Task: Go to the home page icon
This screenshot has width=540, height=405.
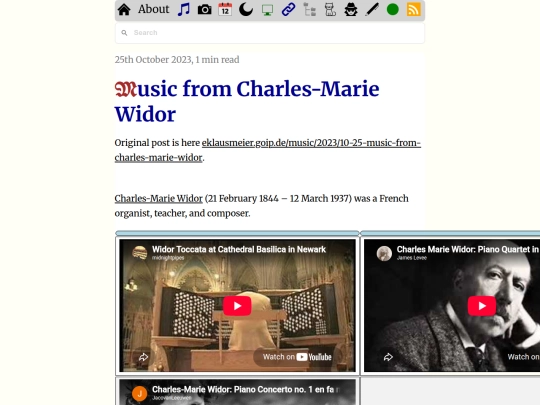Action: [124, 9]
